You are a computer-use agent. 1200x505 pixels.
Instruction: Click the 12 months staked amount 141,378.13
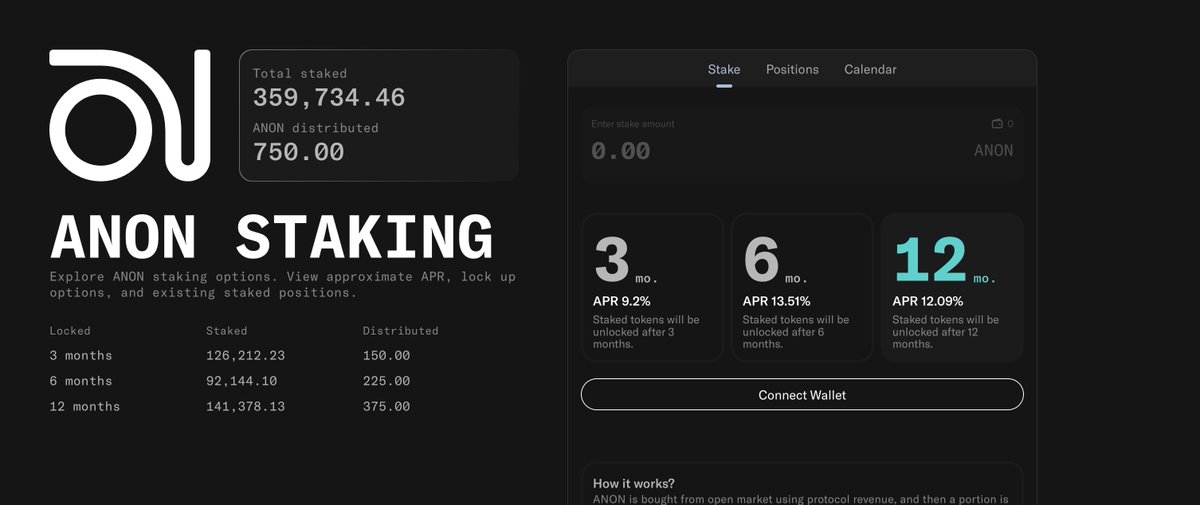pyautogui.click(x=246, y=406)
